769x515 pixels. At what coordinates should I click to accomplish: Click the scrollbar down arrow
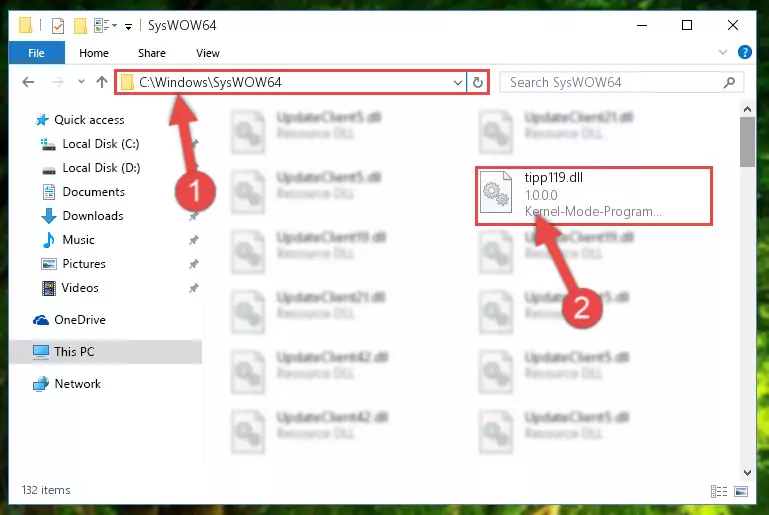[747, 473]
